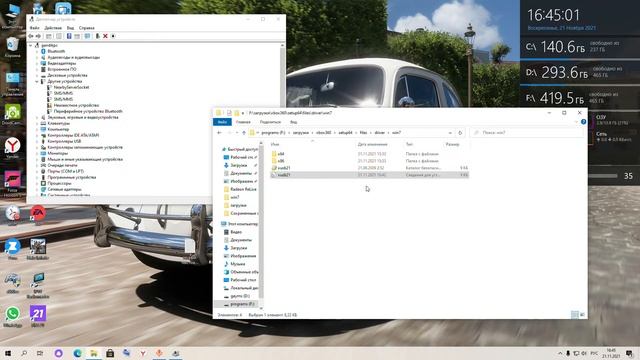This screenshot has width=640, height=360.
Task: Switch to Главная ribbon tab
Action: [243, 122]
